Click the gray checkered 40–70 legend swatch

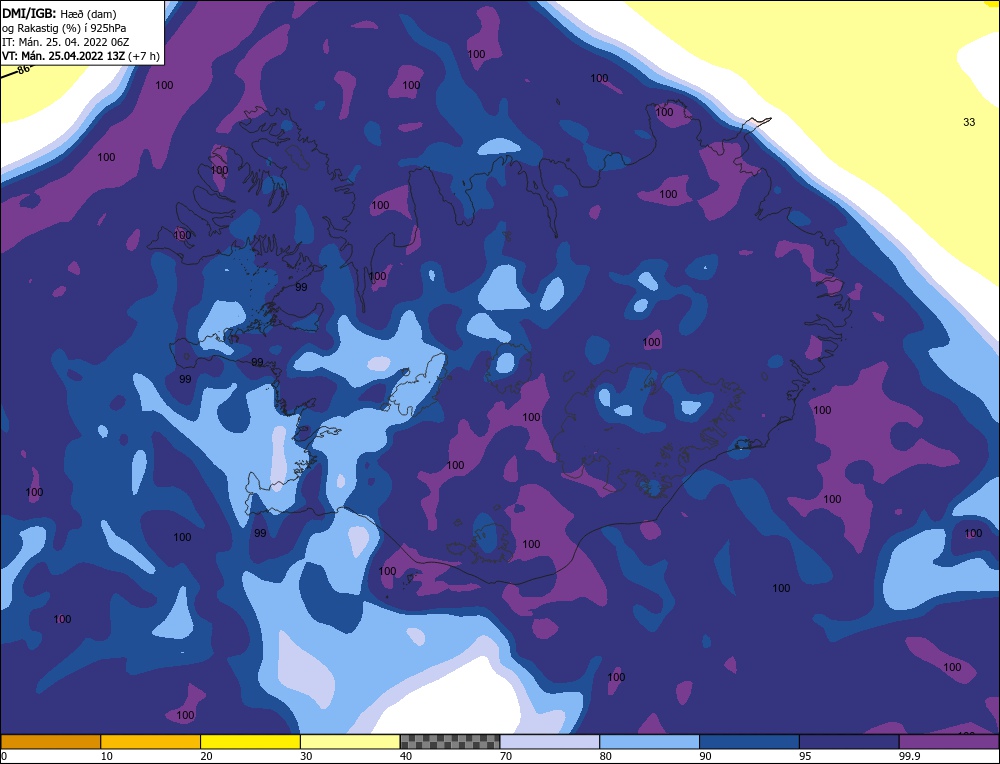[450, 742]
